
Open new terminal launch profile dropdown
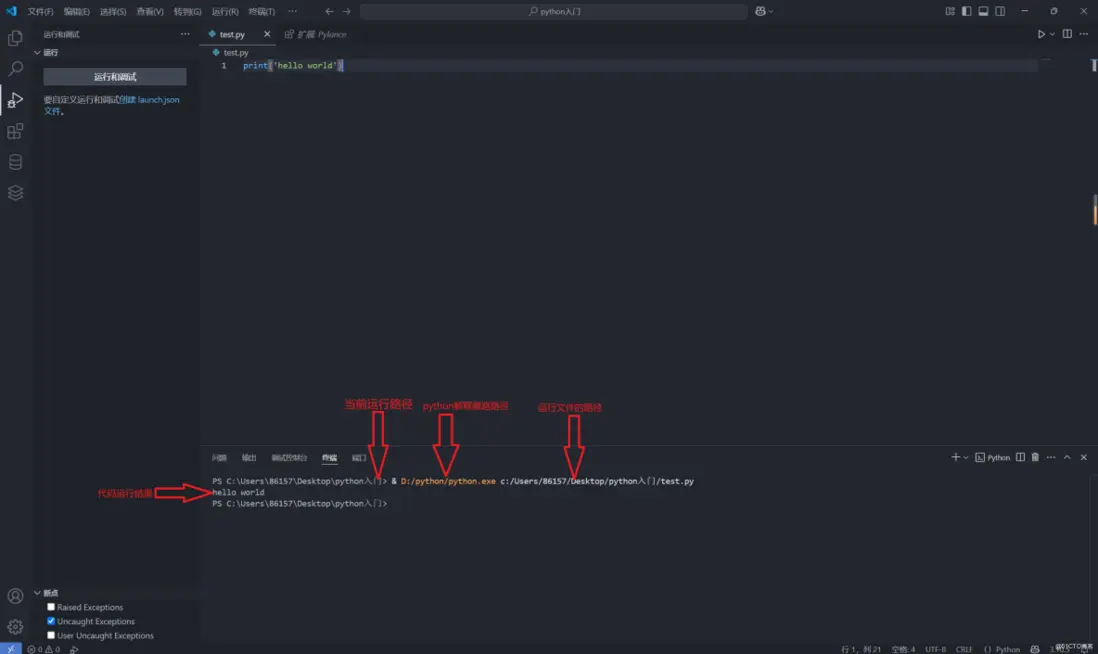coord(966,457)
